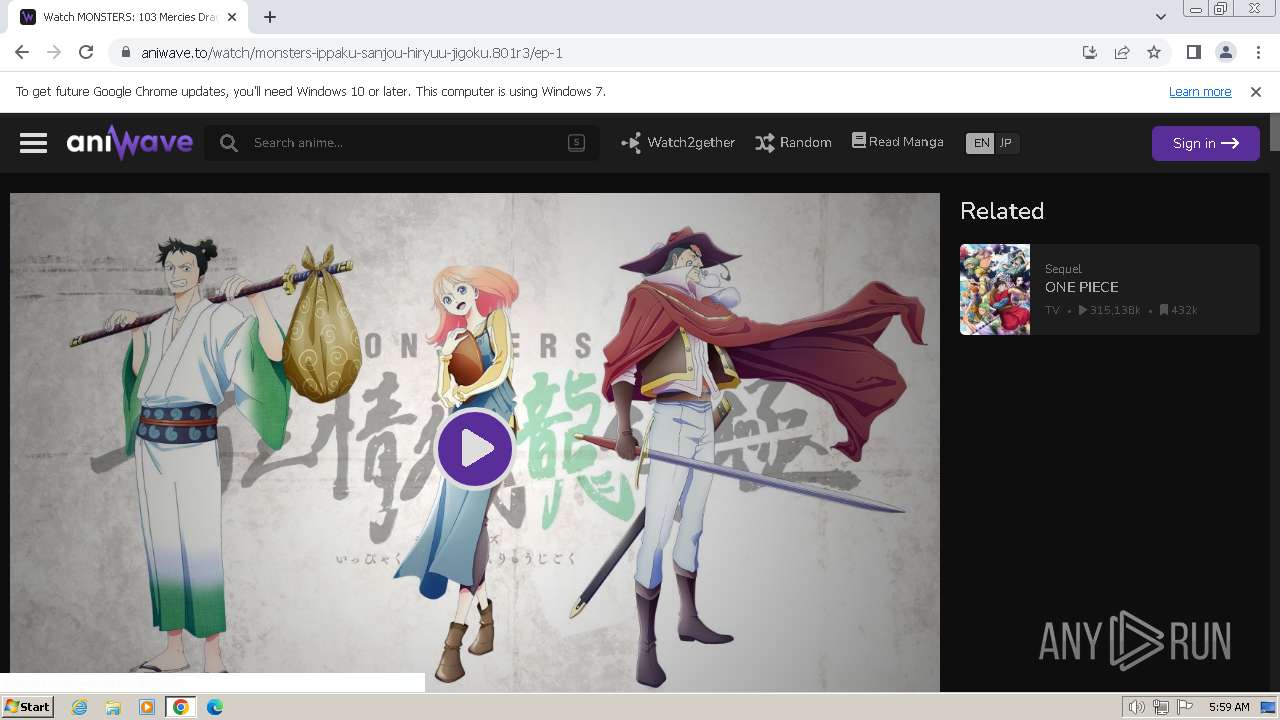The width and height of the screenshot is (1280, 720).
Task: Open a new tab
Action: coord(270,17)
